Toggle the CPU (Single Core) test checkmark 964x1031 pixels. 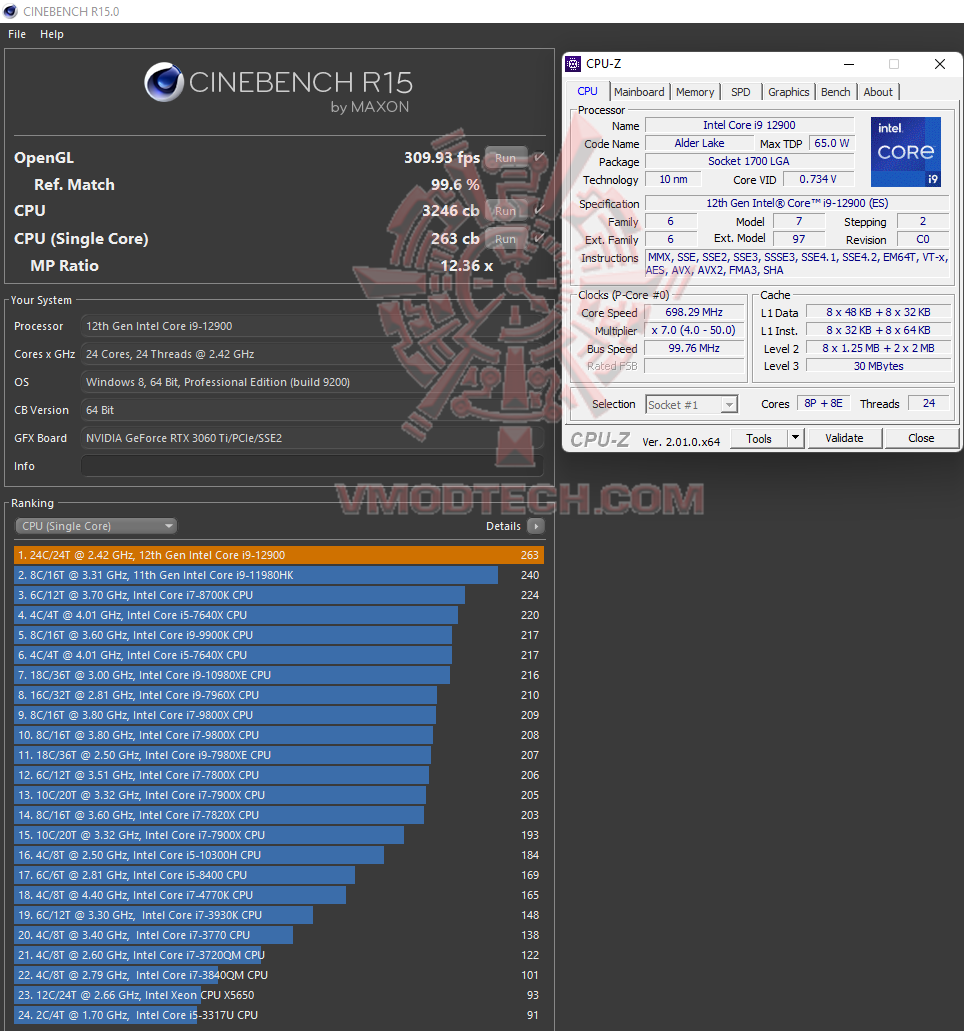click(539, 239)
